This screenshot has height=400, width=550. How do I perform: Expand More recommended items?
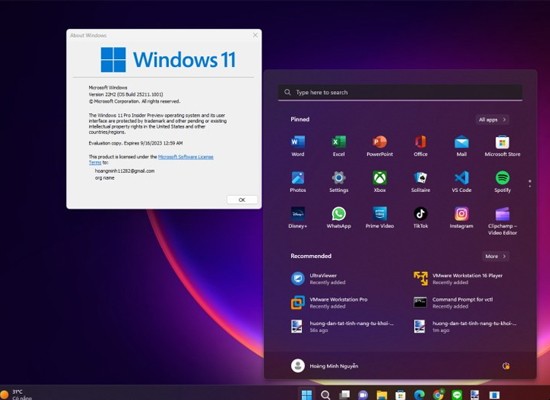pyautogui.click(x=496, y=256)
